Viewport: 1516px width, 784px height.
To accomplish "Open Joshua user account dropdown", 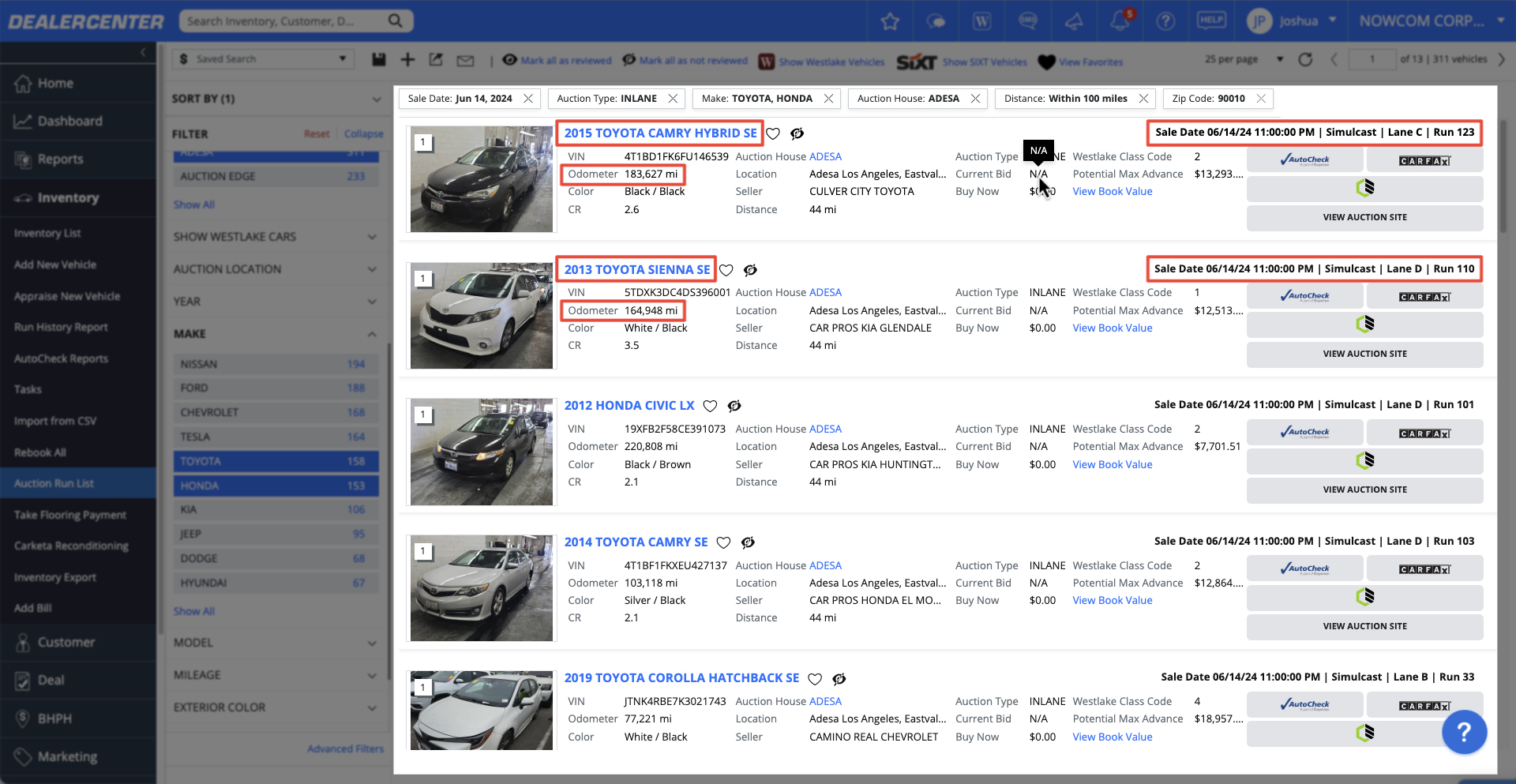I will click(x=1293, y=21).
